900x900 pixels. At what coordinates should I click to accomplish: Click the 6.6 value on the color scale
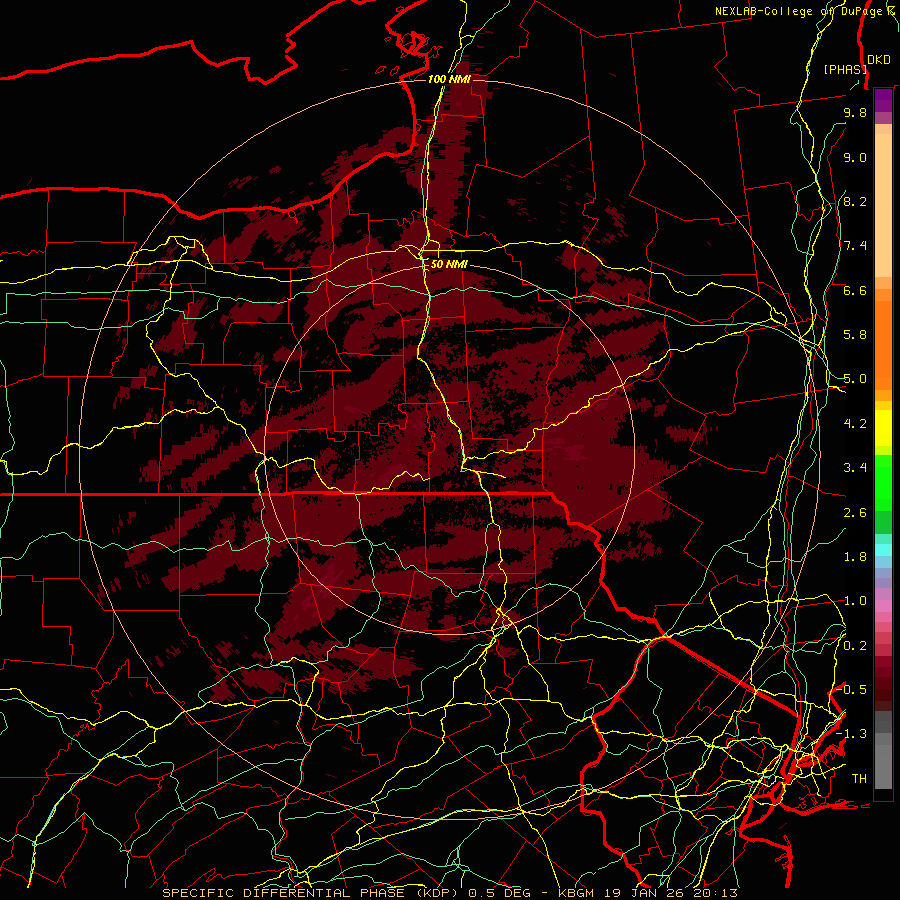click(x=855, y=290)
